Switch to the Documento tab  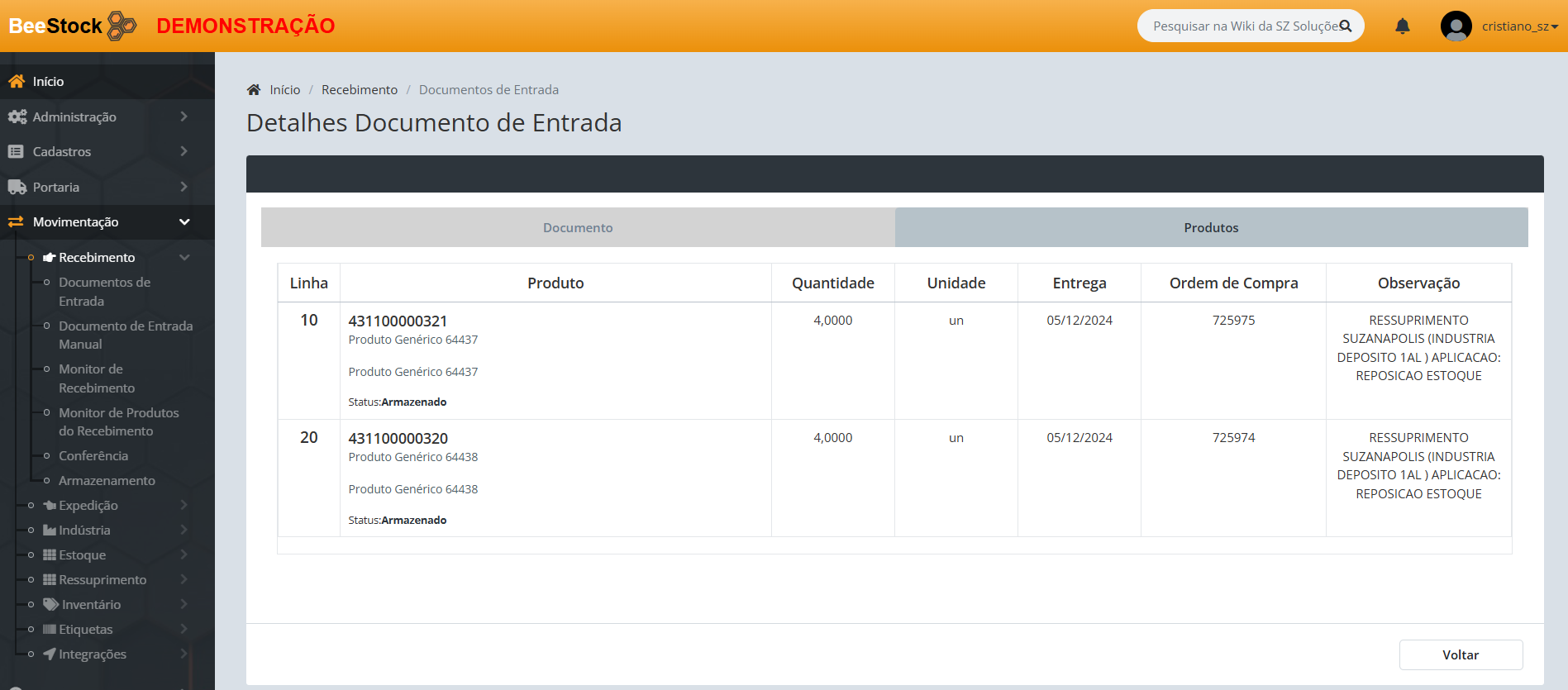coord(578,227)
